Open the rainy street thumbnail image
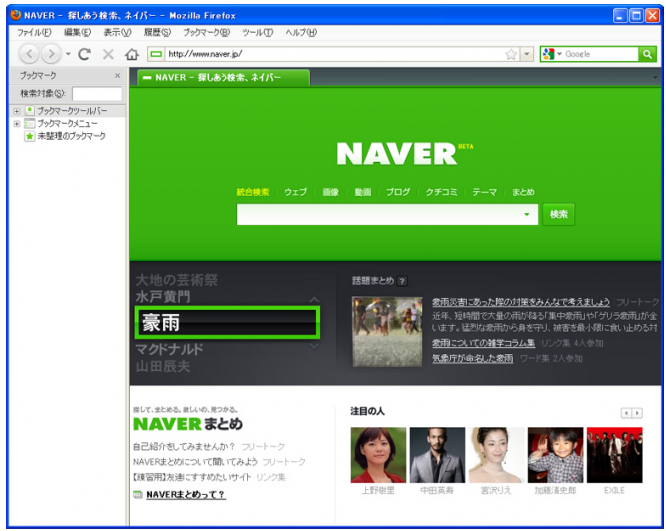 click(387, 332)
